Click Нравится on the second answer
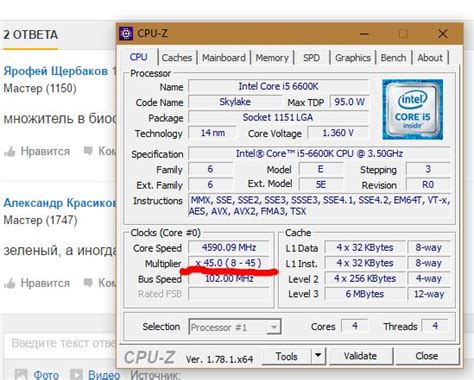474x380 pixels. (x=45, y=283)
